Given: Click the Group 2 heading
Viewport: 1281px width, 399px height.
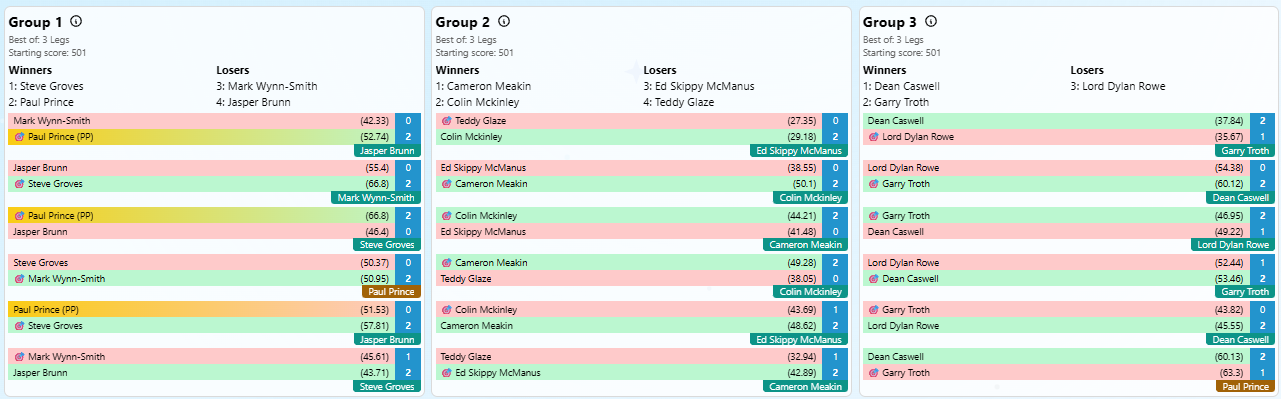Looking at the screenshot, I should click(463, 22).
